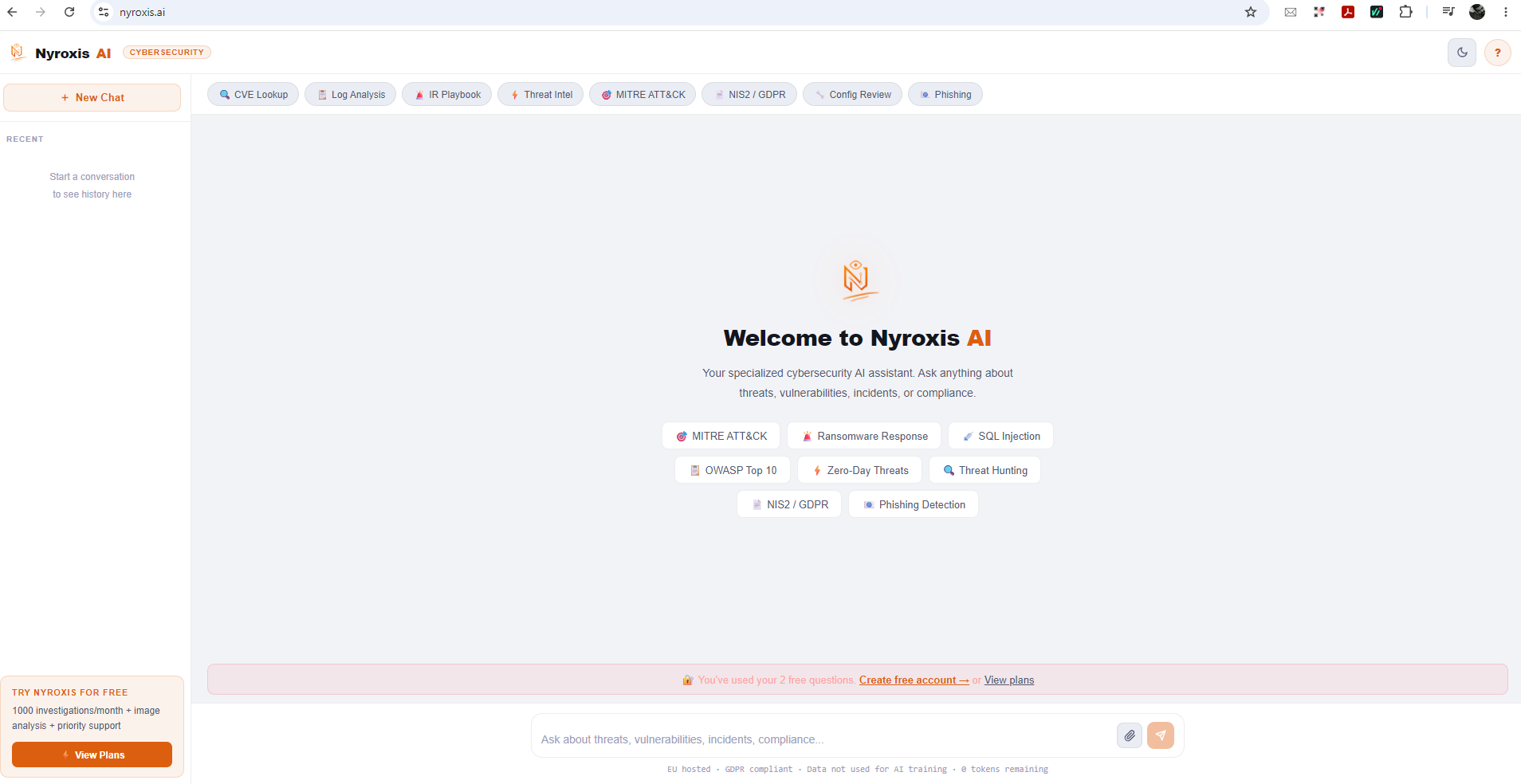Open the View plans link in banner
The height and width of the screenshot is (784, 1521).
click(x=1009, y=680)
